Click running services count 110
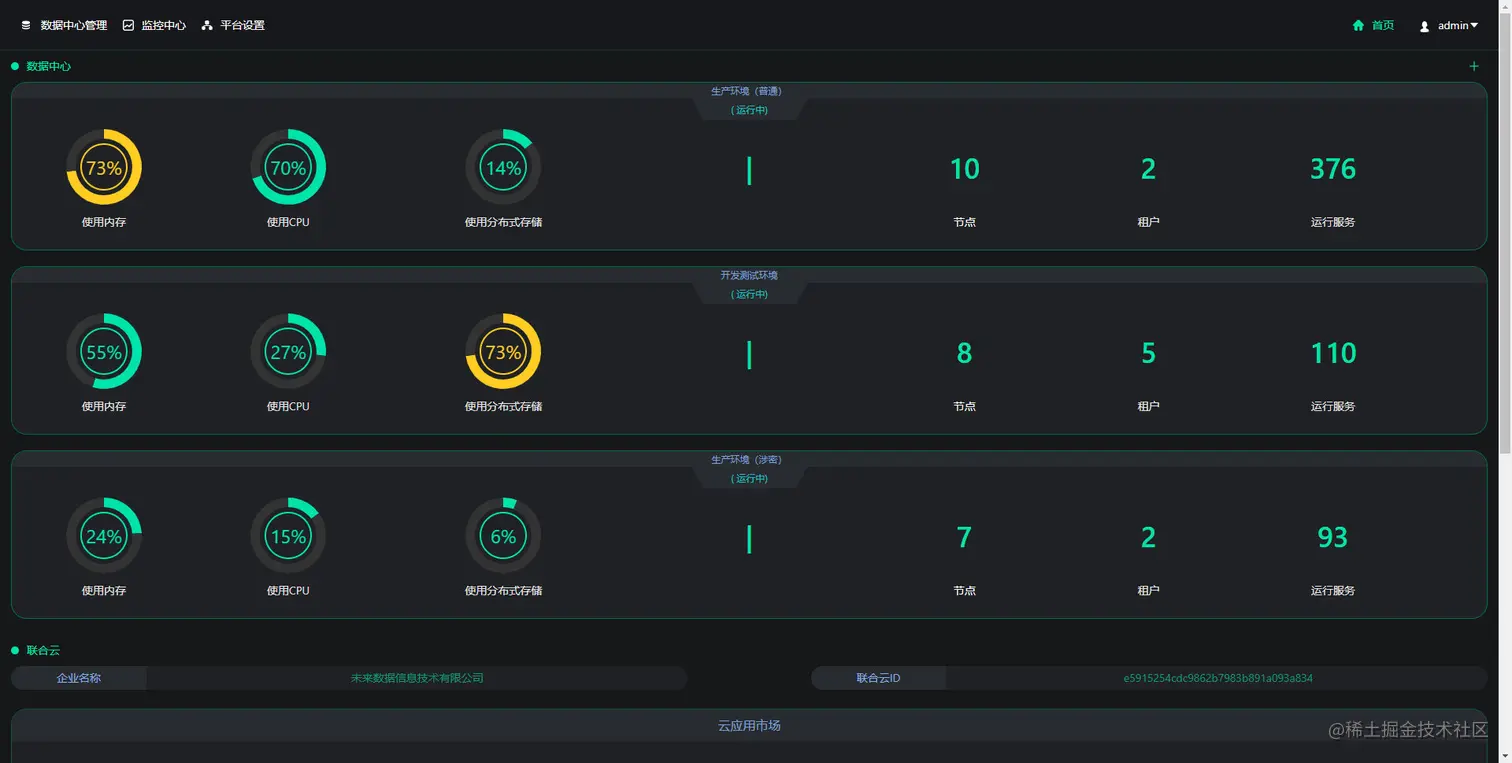Image resolution: width=1512 pixels, height=763 pixels. [x=1333, y=353]
